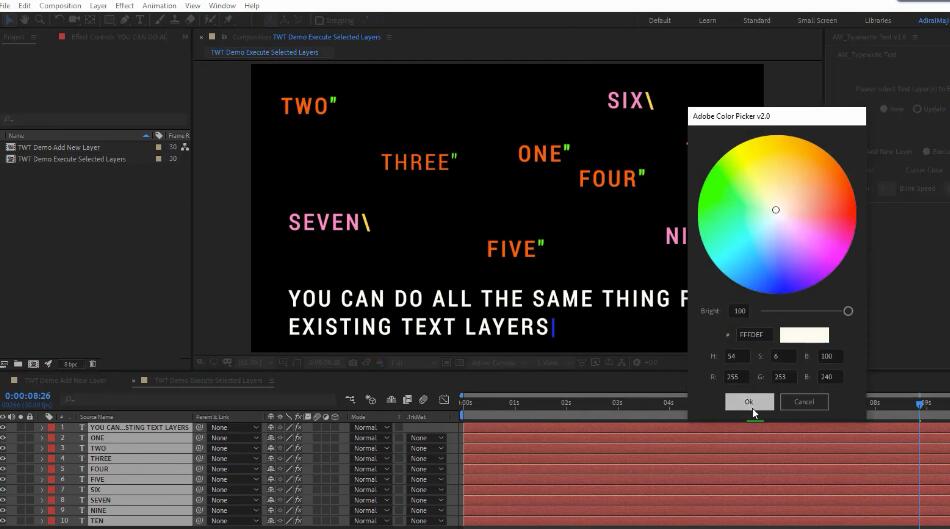Expand layer ONE properties
The height and width of the screenshot is (529, 950).
click(42, 438)
